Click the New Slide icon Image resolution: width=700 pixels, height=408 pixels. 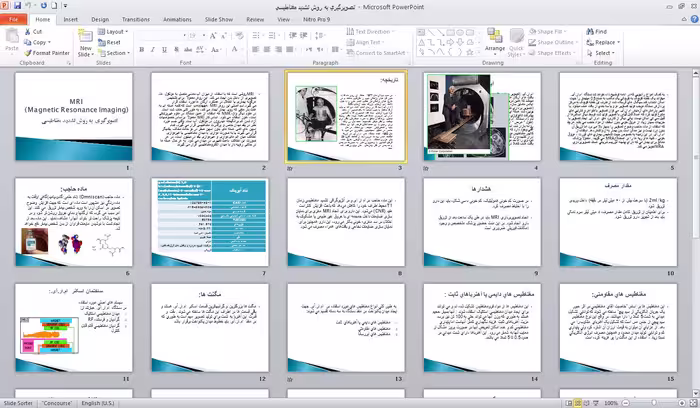click(85, 36)
